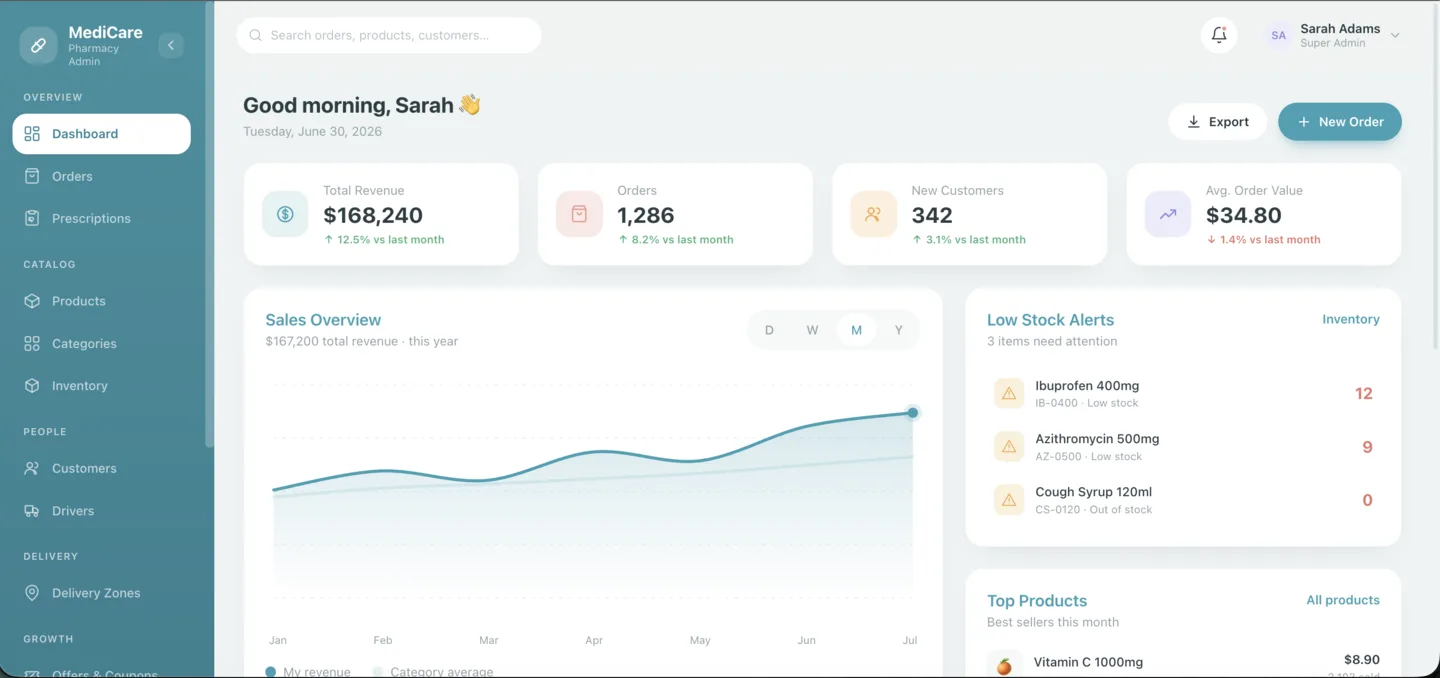The image size is (1440, 678).
Task: Navigate to the Products label
Action: click(x=78, y=301)
